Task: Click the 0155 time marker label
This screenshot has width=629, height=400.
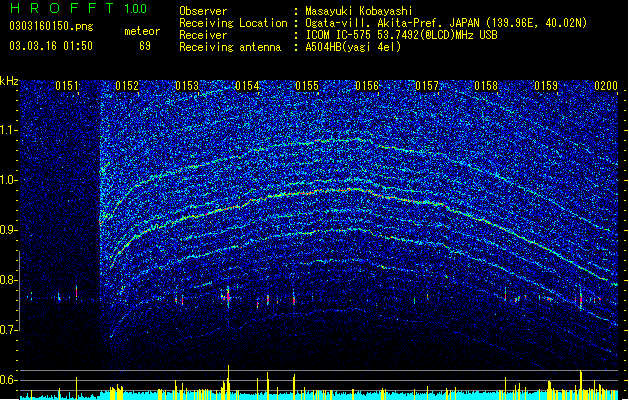Action: (307, 86)
